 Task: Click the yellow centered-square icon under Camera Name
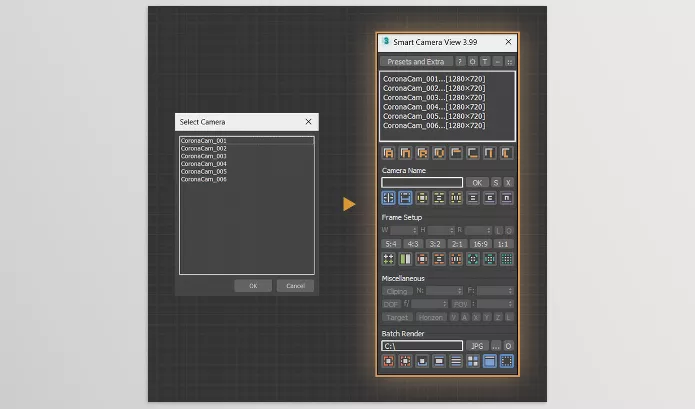[x=422, y=198]
